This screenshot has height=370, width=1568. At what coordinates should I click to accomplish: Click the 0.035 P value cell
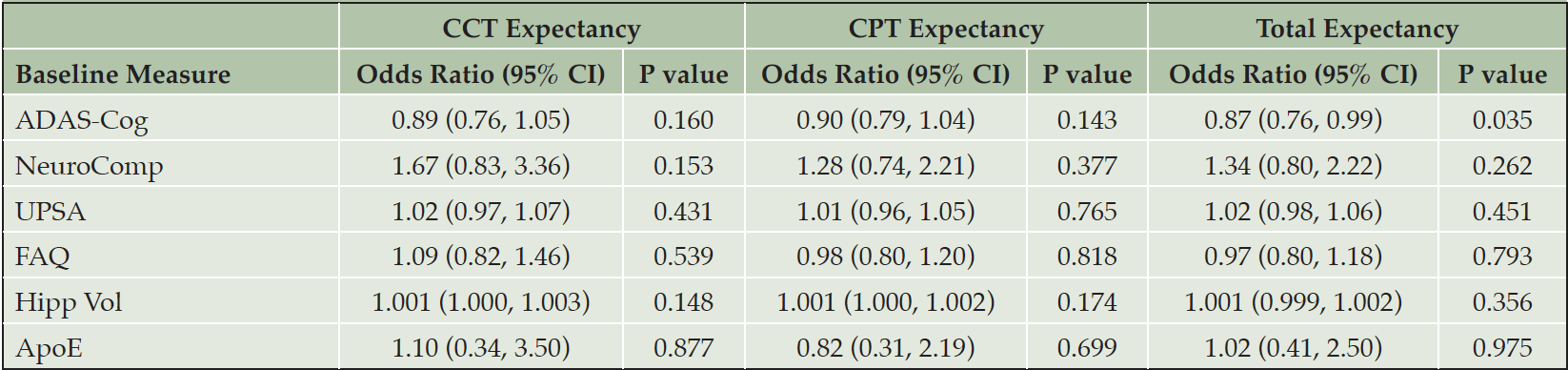[x=1502, y=120]
